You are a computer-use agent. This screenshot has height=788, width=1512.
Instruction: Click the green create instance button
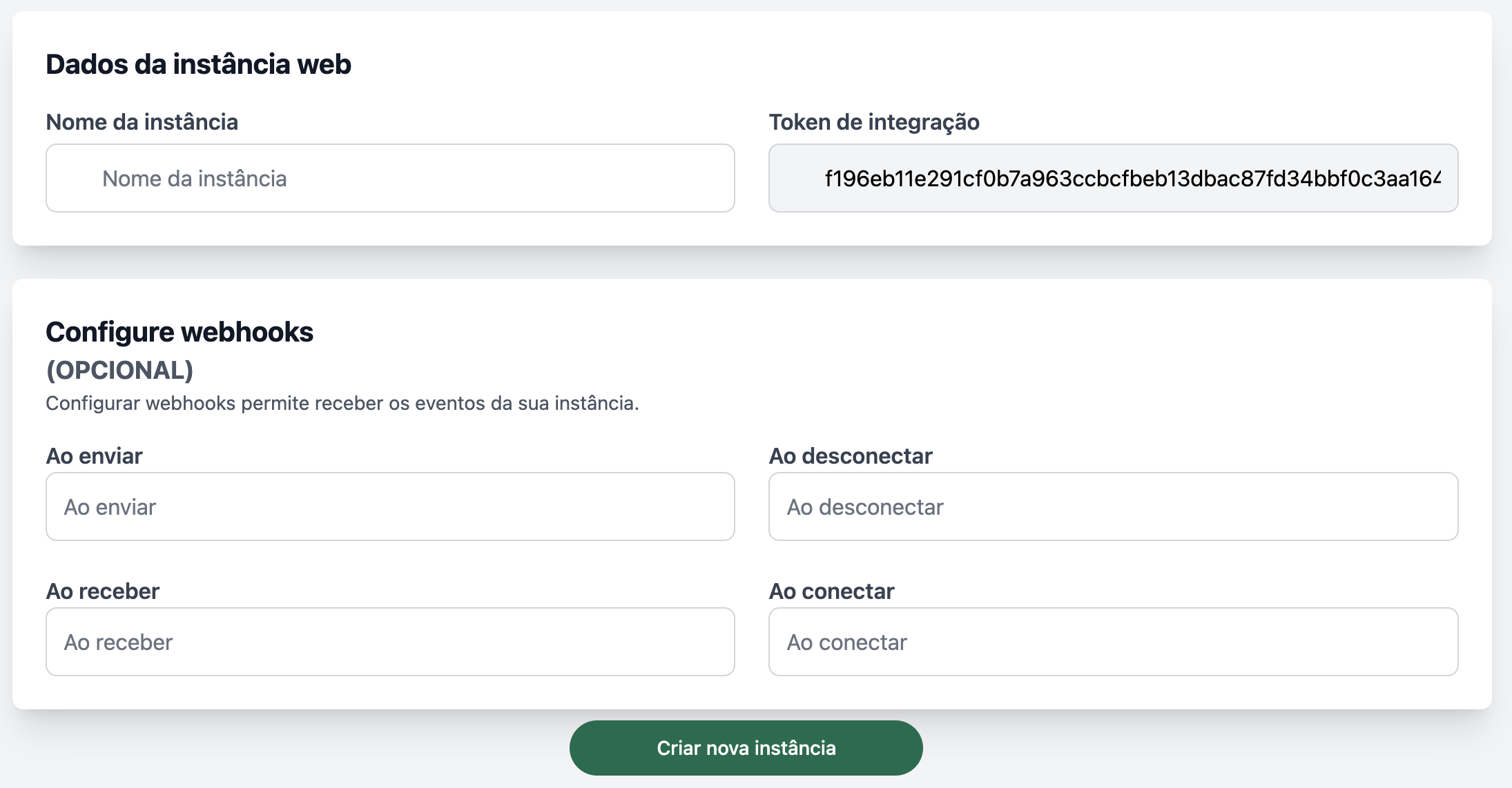(746, 747)
